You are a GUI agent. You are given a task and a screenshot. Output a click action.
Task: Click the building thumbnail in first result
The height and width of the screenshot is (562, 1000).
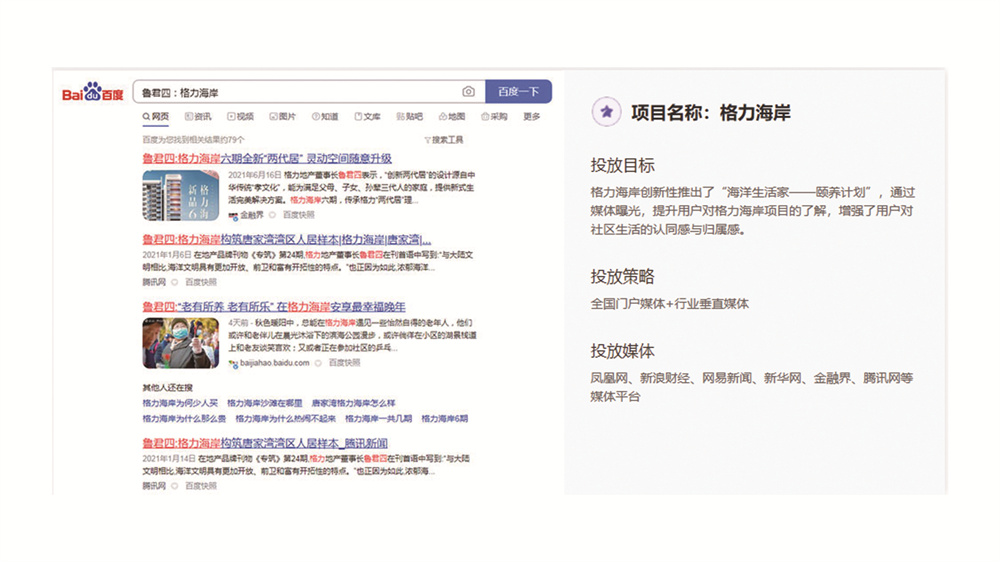pyautogui.click(x=180, y=195)
